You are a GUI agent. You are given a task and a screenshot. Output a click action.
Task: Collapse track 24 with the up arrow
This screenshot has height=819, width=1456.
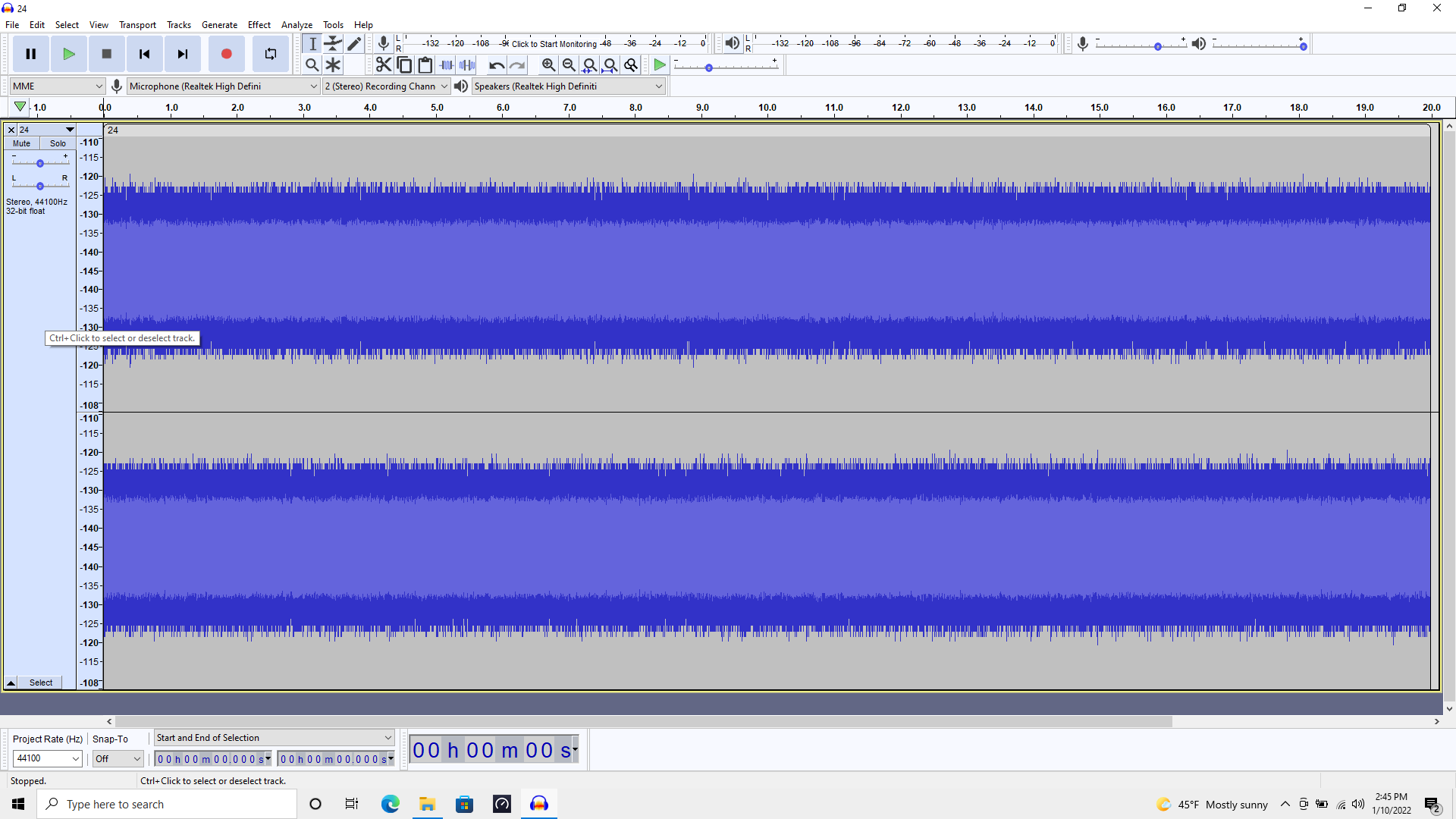tap(11, 683)
